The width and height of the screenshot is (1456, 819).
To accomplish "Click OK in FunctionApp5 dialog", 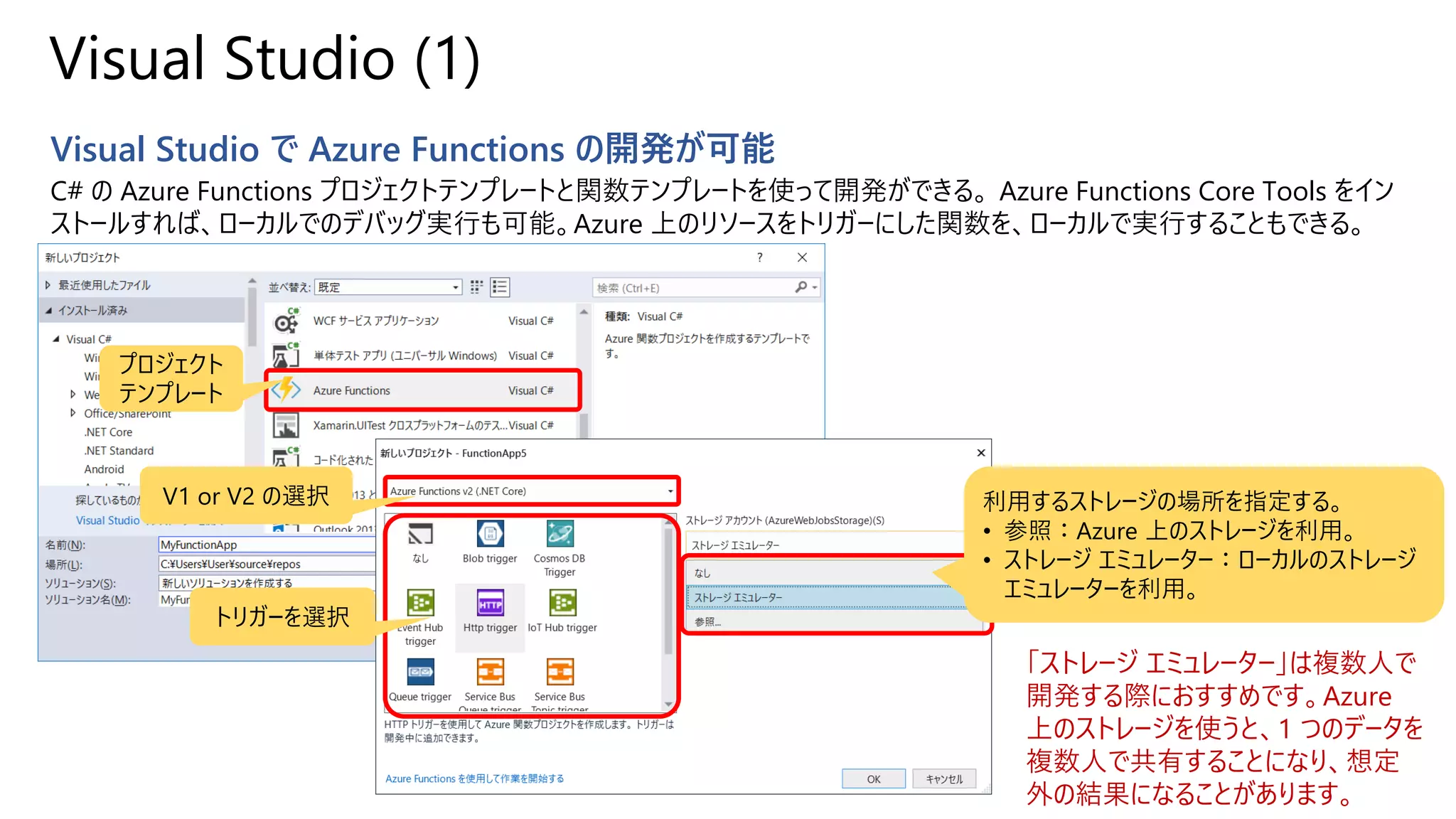I will coord(874,779).
